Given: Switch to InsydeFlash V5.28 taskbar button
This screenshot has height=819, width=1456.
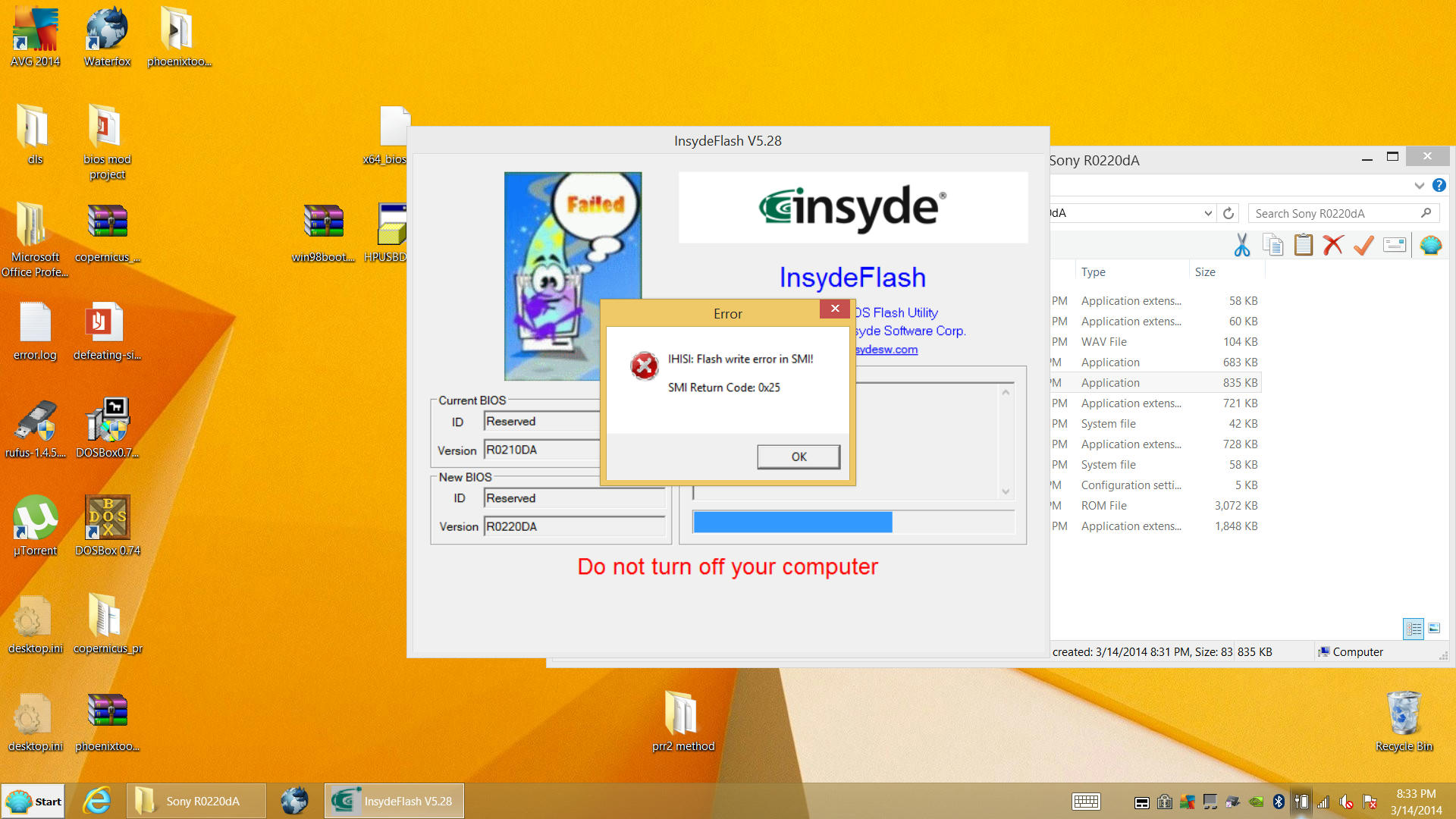Looking at the screenshot, I should [x=394, y=802].
